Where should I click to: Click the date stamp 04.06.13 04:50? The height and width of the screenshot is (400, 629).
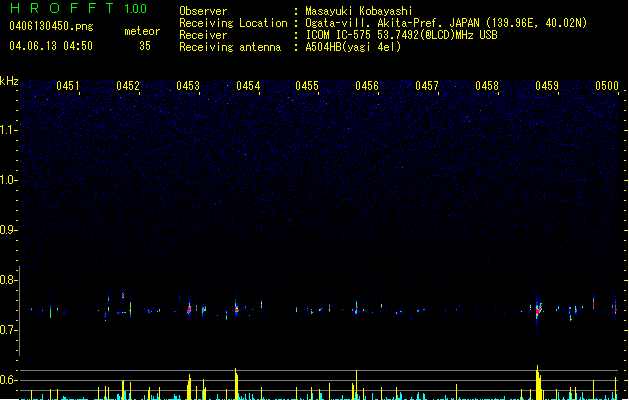click(x=51, y=46)
